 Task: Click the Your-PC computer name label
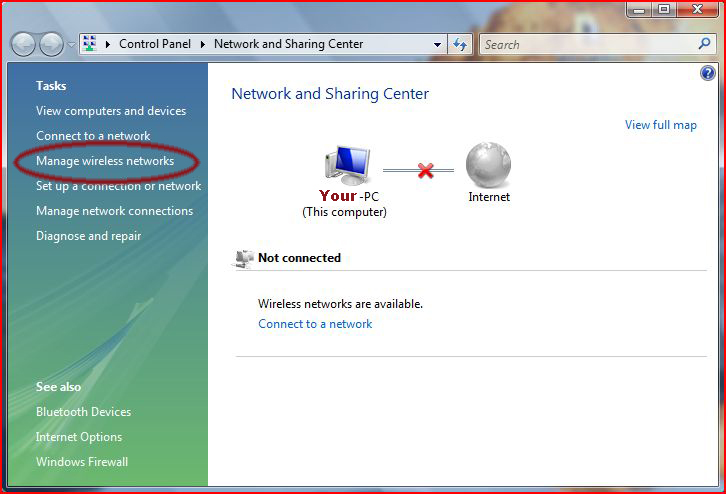[349, 196]
